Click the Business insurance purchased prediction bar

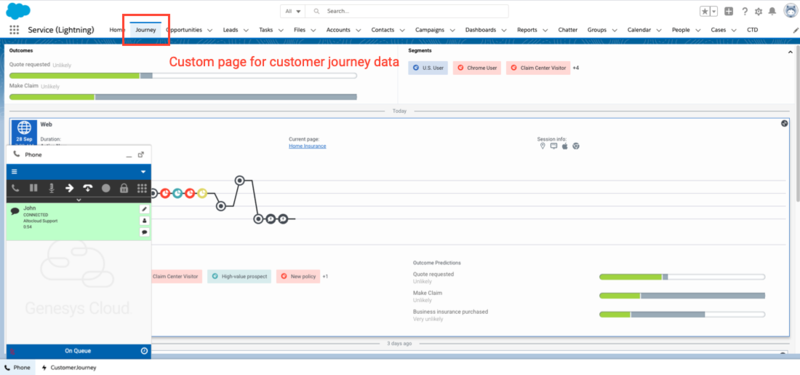[682, 314]
